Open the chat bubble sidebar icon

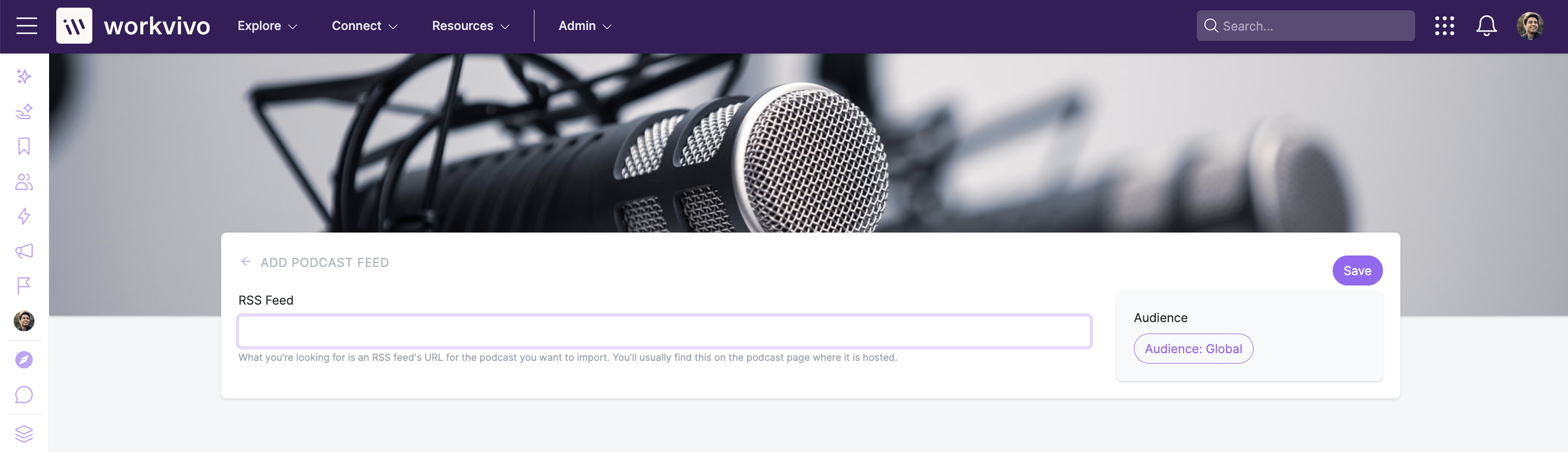click(23, 395)
